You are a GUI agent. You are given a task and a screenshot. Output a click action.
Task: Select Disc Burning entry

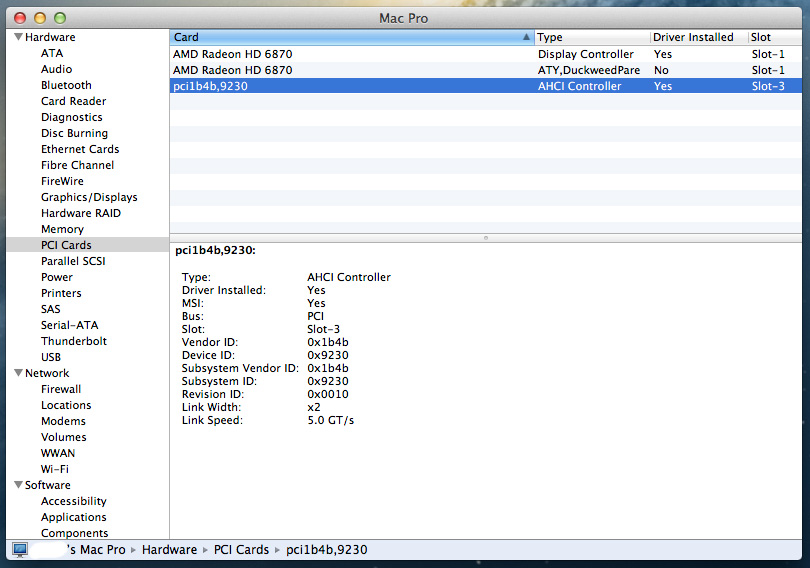(74, 133)
